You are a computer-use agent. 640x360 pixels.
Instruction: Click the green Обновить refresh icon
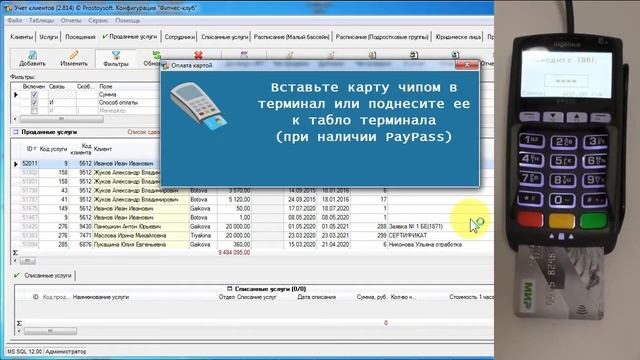coord(157,55)
